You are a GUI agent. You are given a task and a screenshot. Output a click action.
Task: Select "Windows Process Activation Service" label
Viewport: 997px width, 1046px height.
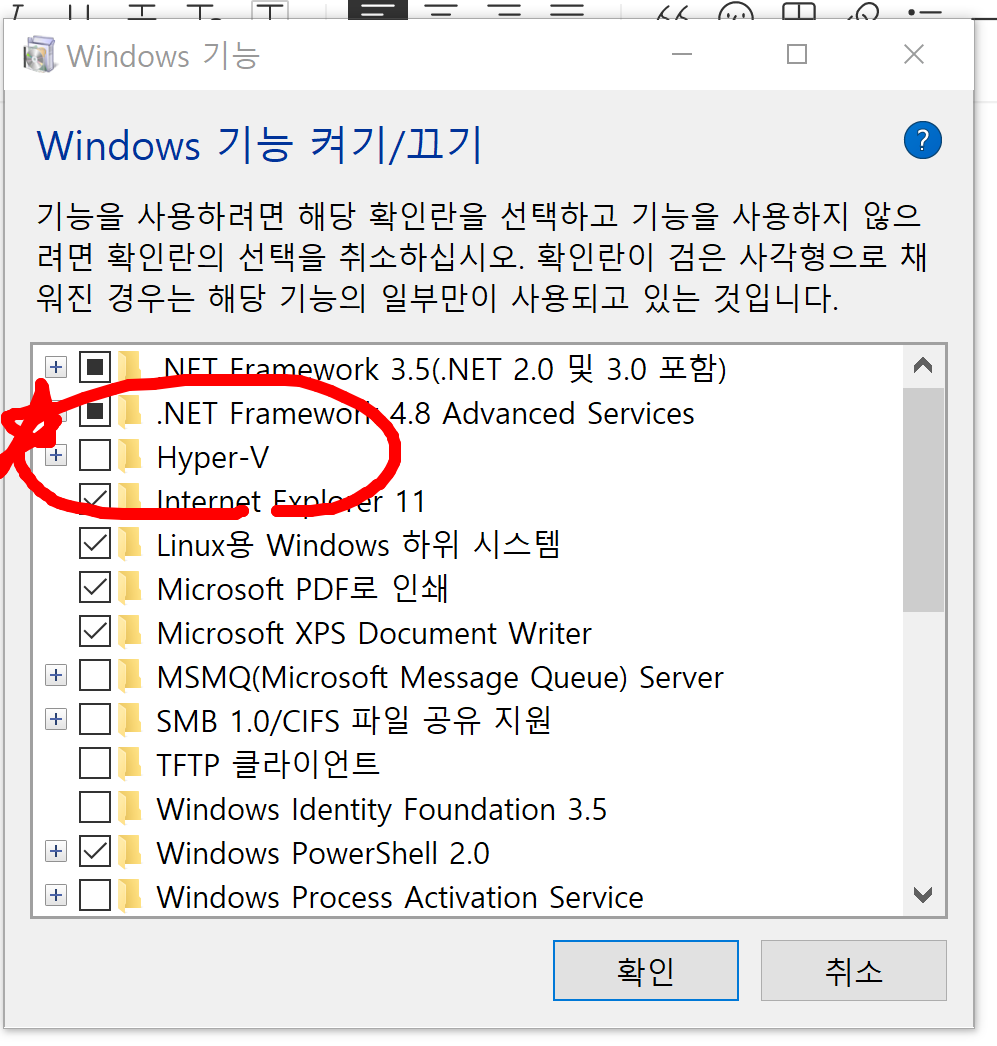coord(400,898)
